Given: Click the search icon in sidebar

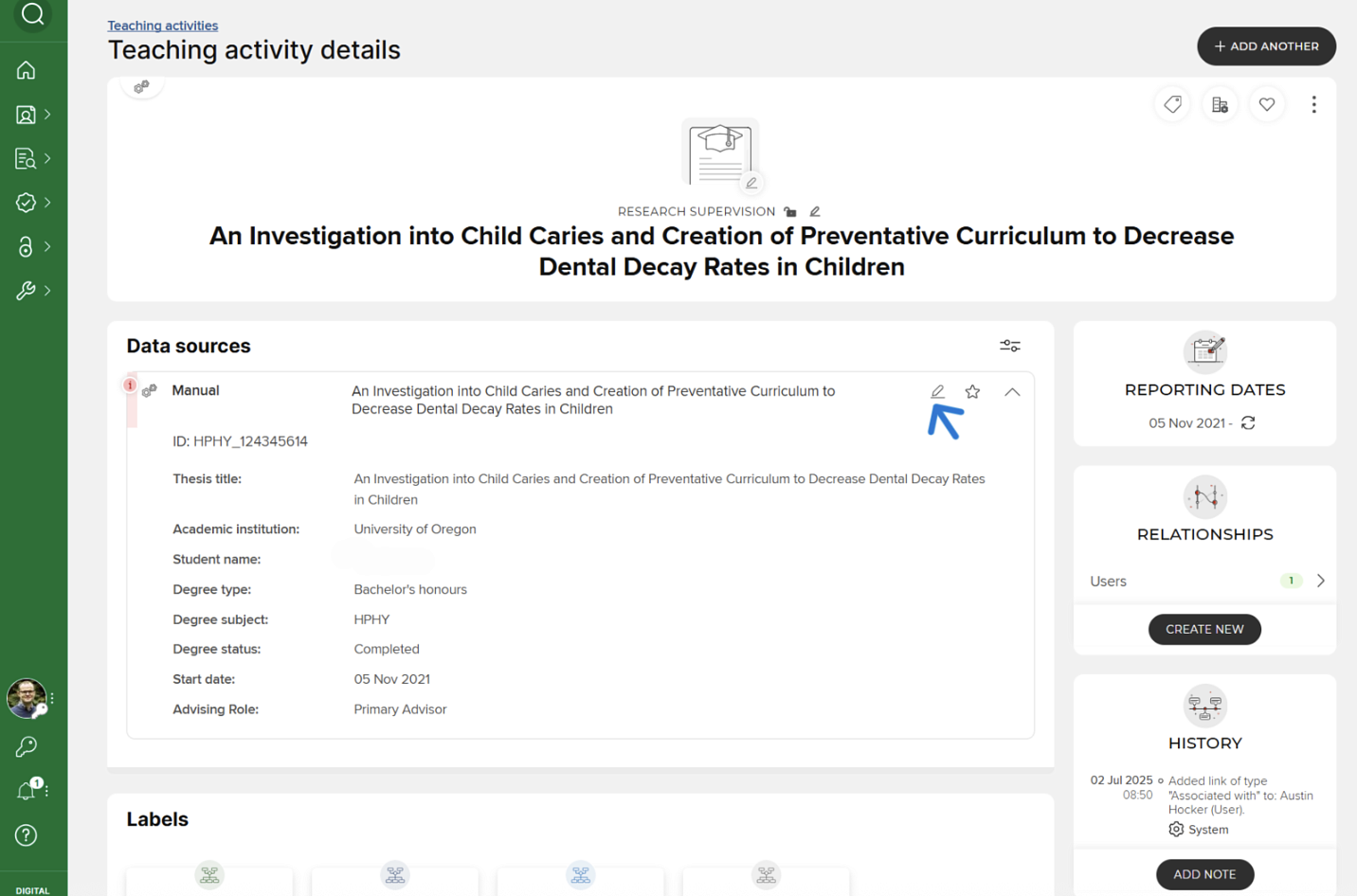Looking at the screenshot, I should click(32, 15).
